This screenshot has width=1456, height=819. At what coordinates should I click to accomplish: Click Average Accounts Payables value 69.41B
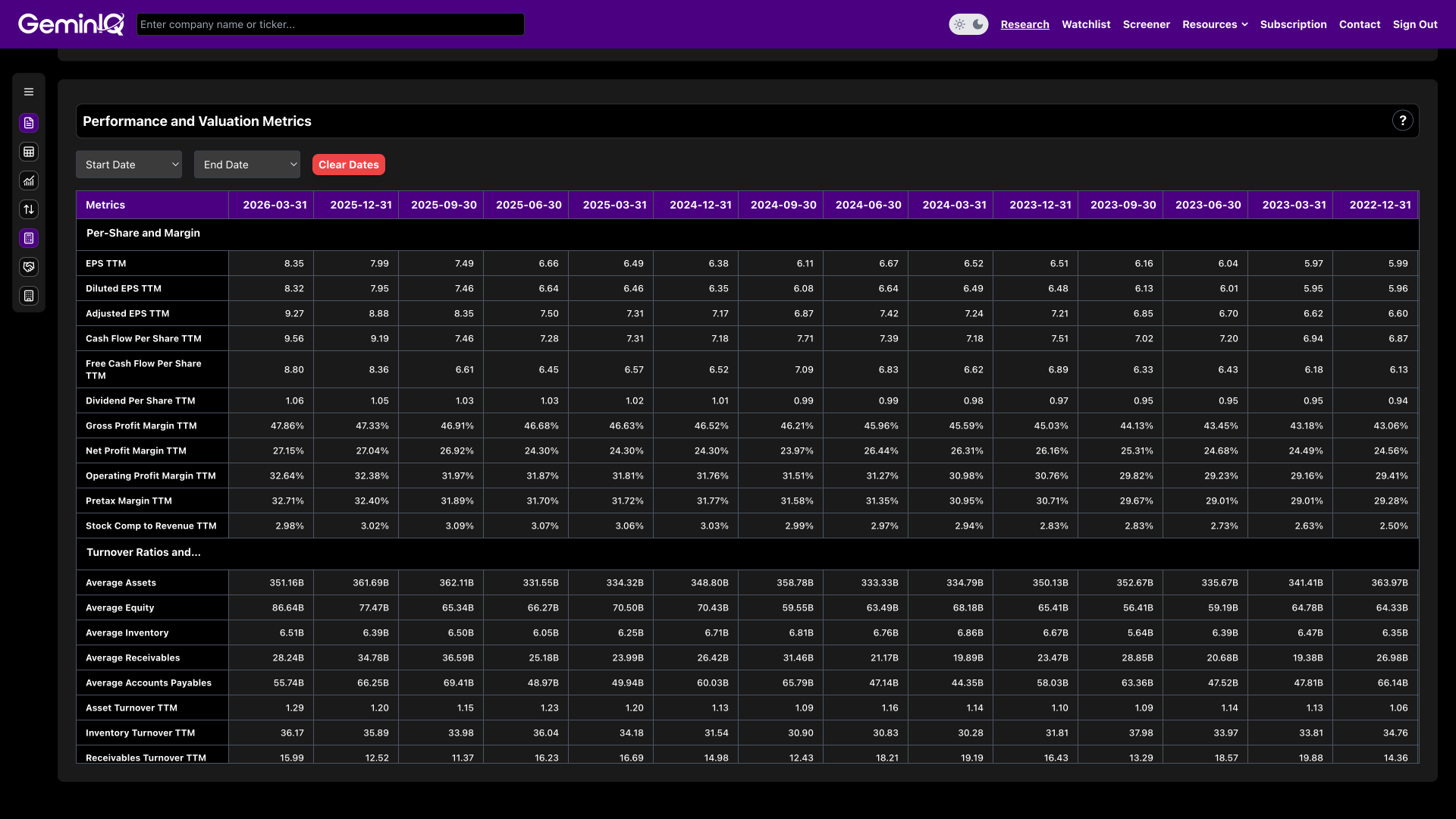tap(459, 683)
